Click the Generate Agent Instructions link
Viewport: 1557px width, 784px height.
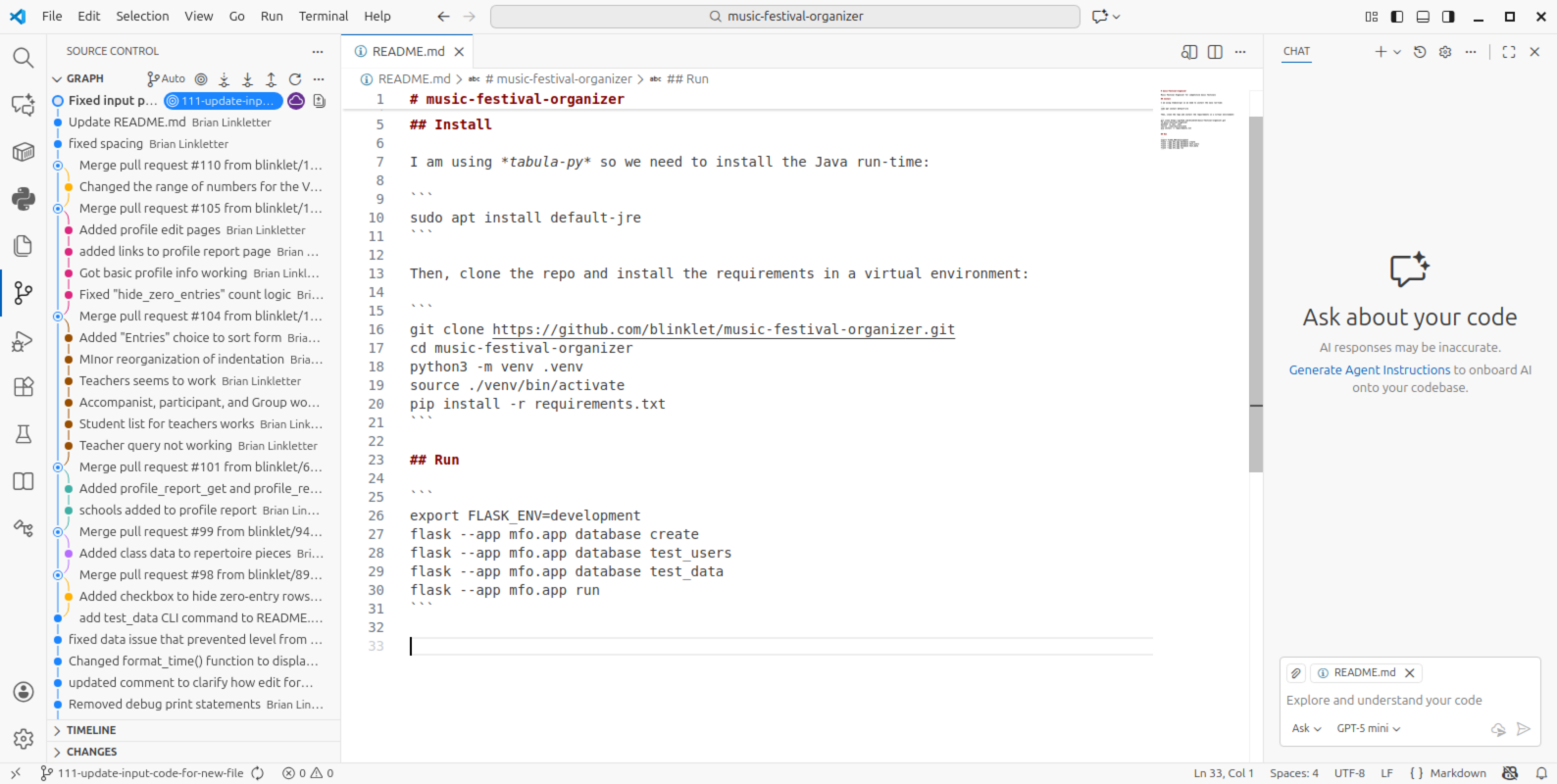(x=1369, y=370)
